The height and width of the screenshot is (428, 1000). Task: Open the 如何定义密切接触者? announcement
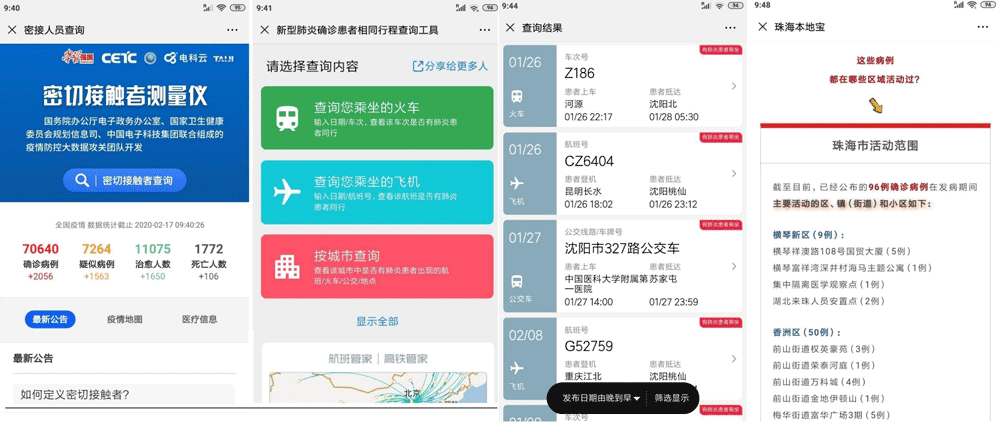tap(124, 394)
